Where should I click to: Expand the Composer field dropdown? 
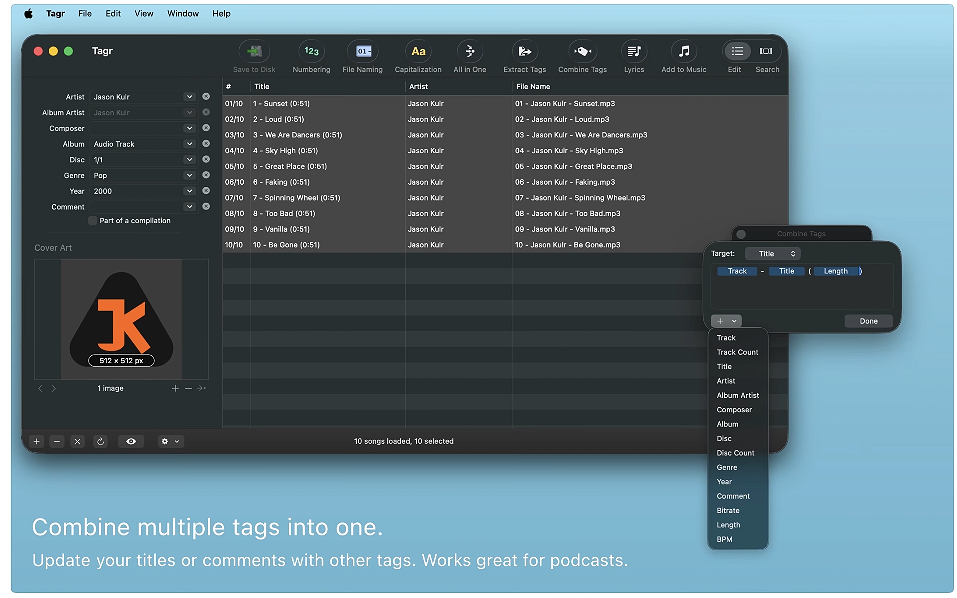(189, 128)
